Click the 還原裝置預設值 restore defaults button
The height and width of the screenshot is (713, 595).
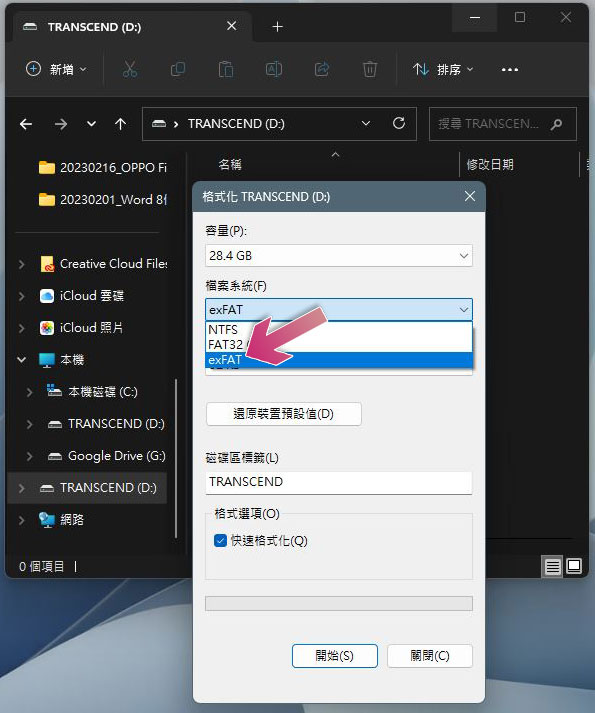point(284,414)
